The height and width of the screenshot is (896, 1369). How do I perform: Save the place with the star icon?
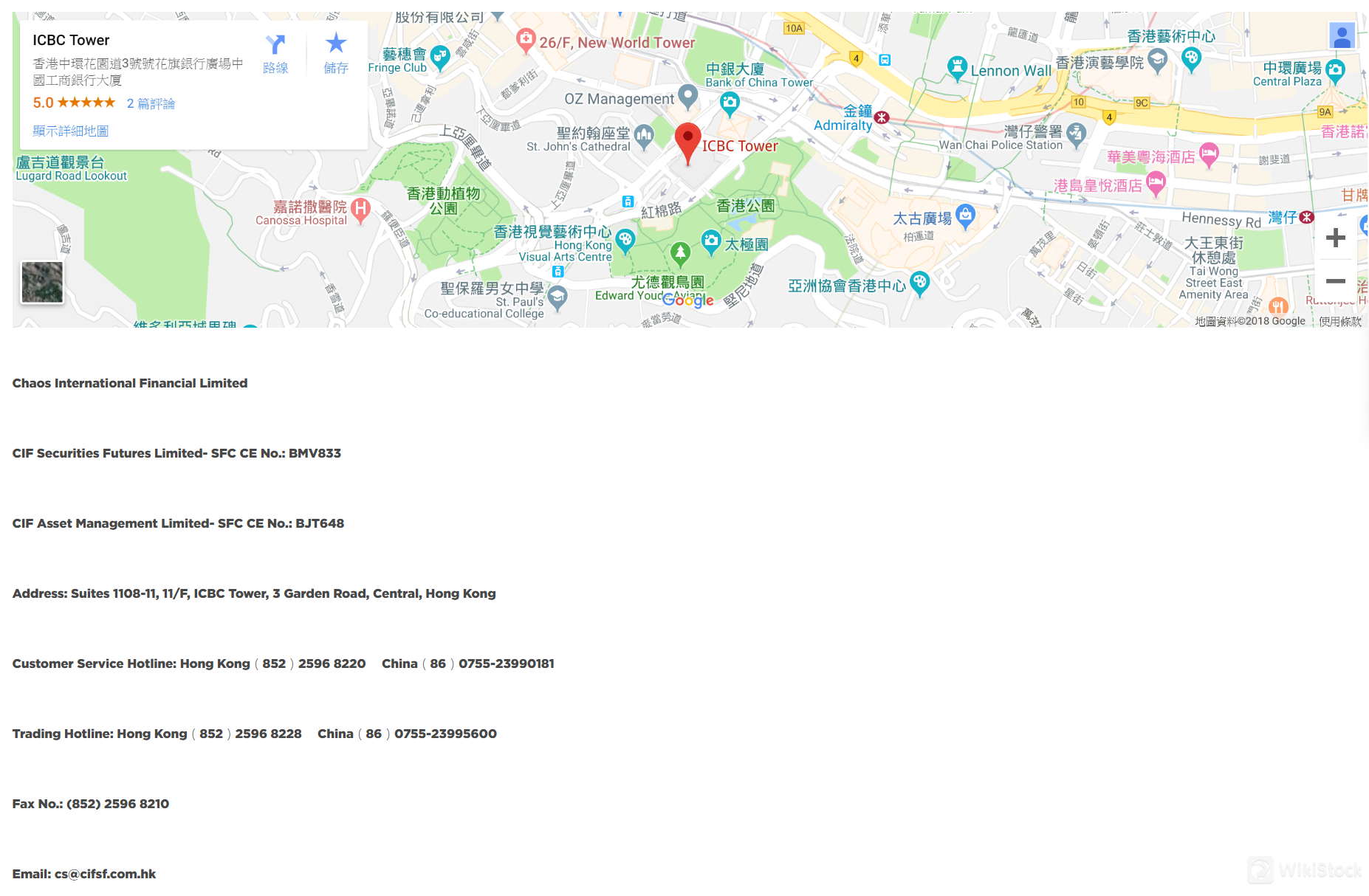[336, 44]
